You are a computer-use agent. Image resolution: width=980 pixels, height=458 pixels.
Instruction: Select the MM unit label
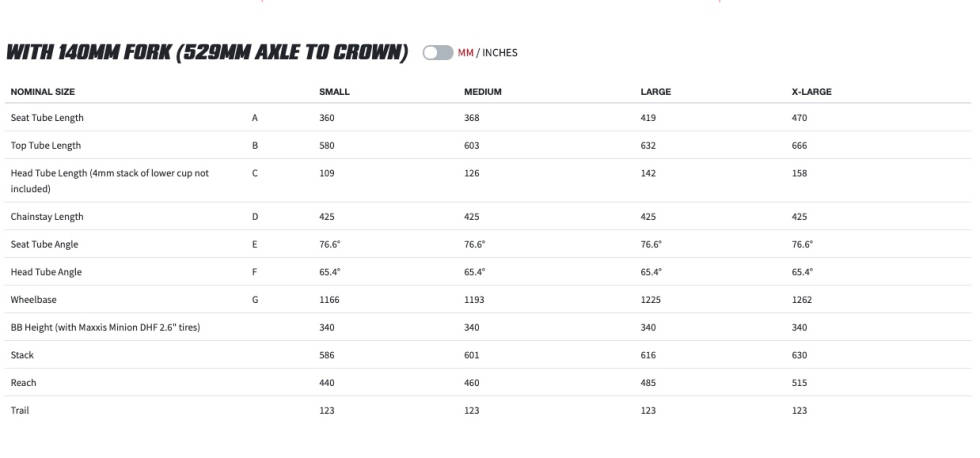[466, 53]
